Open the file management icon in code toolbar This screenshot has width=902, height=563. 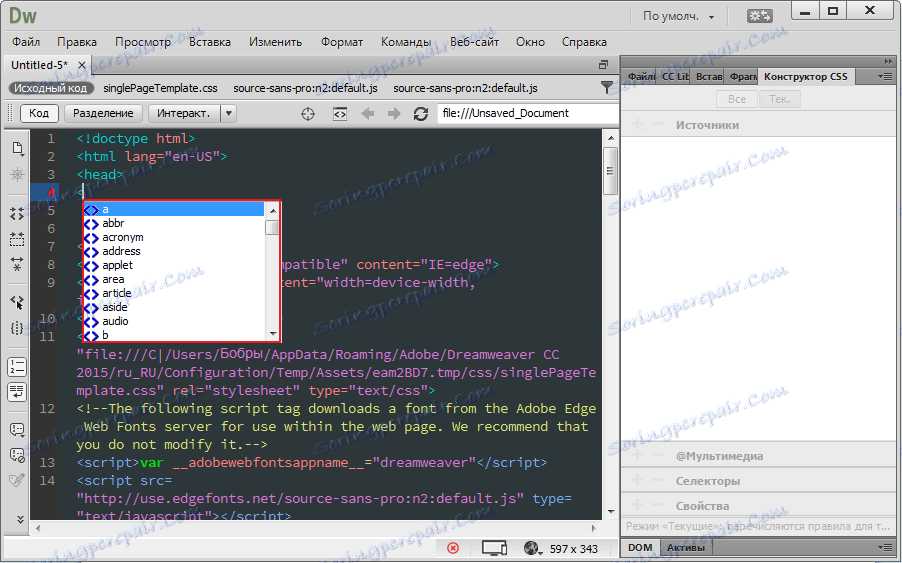[x=17, y=148]
